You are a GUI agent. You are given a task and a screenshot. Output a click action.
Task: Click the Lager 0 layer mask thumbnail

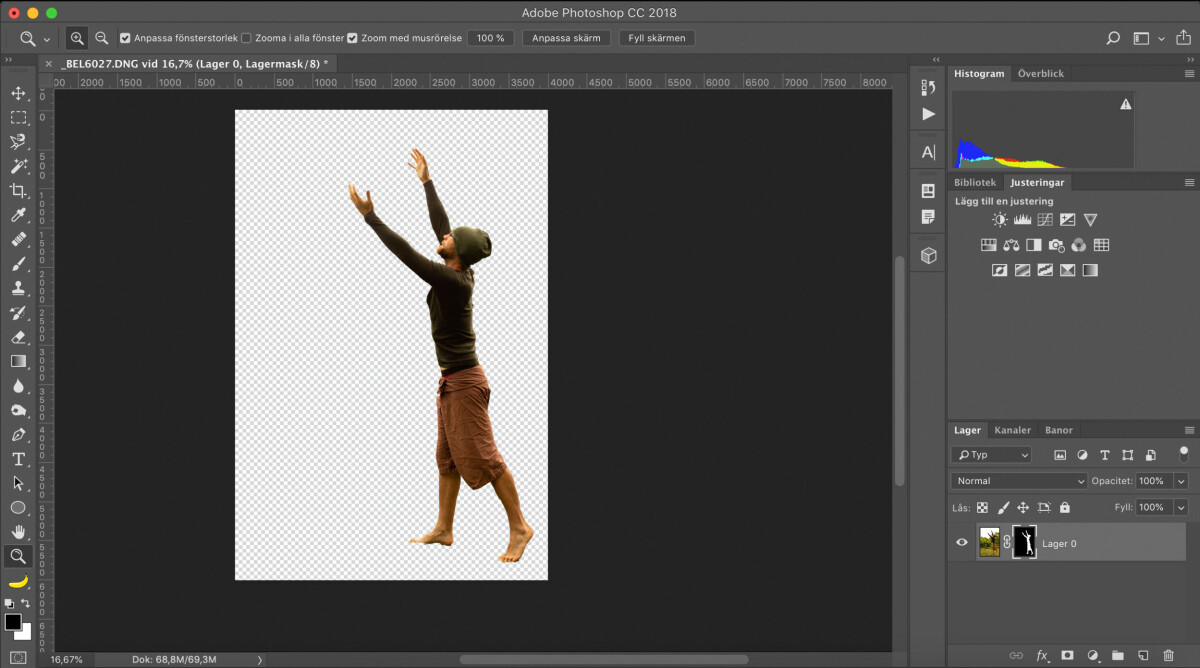(x=1025, y=543)
